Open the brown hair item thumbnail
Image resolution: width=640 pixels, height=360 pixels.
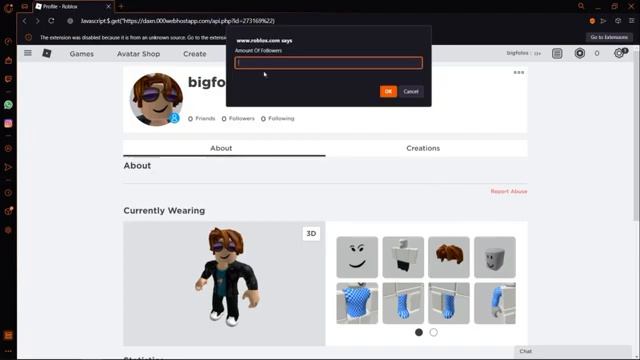coord(449,257)
